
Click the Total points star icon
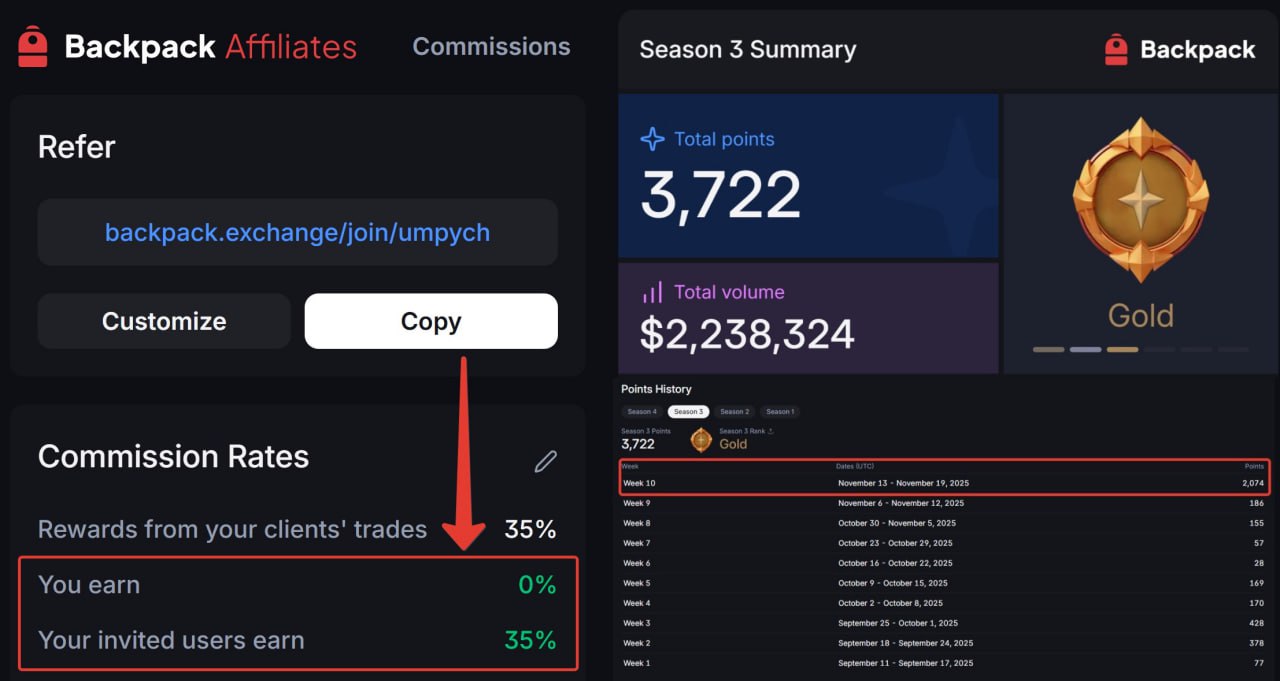[652, 139]
